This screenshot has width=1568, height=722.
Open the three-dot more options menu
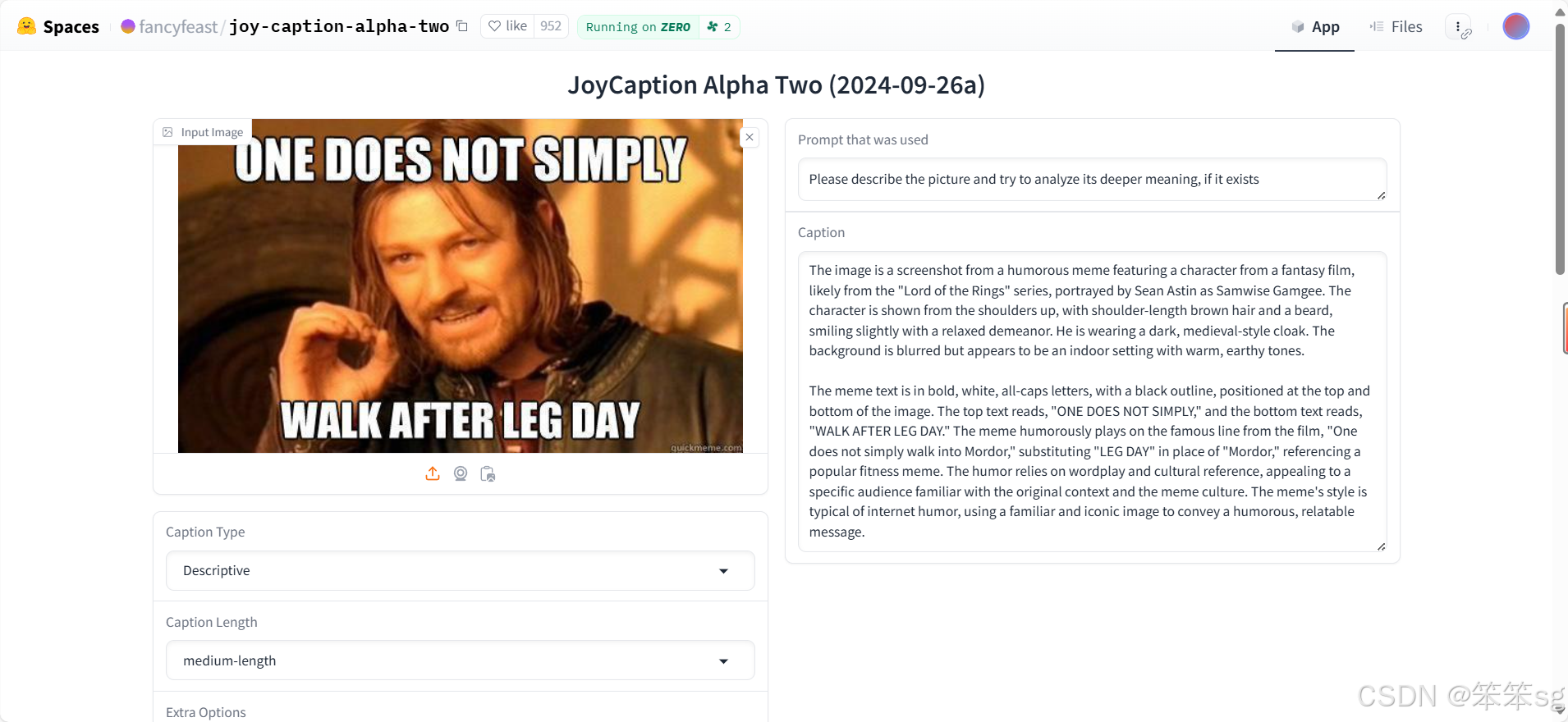pos(1458,26)
